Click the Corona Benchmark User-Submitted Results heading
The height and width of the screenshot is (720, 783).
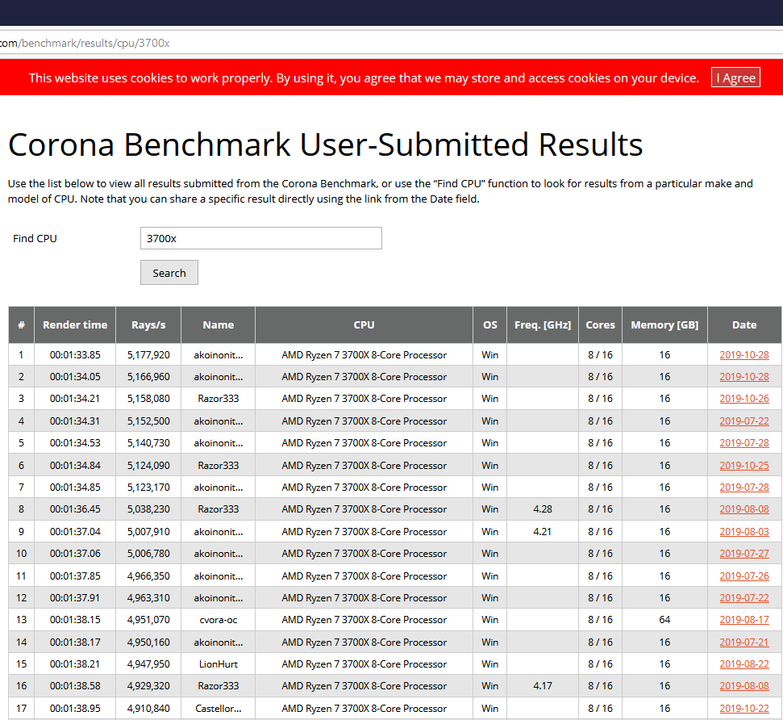[x=326, y=145]
